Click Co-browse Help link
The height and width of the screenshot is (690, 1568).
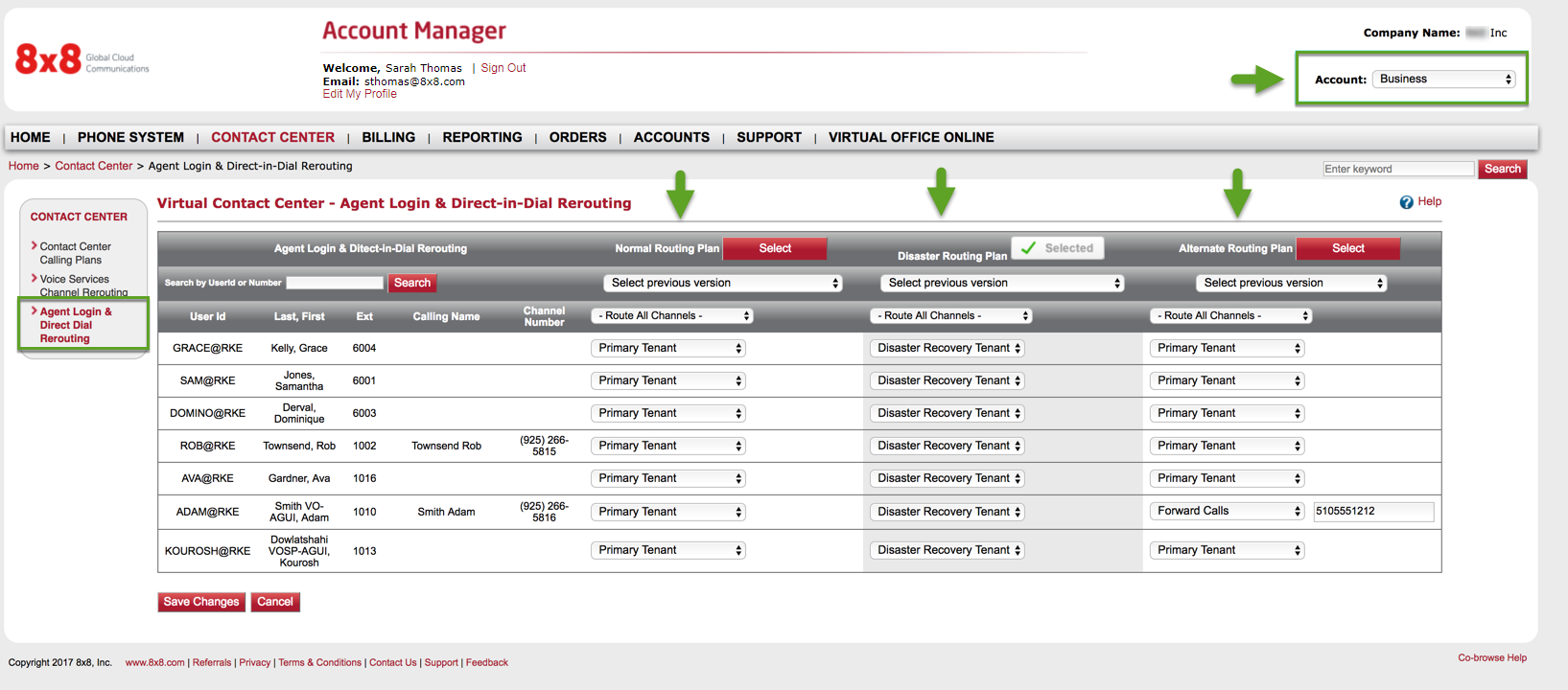1492,657
